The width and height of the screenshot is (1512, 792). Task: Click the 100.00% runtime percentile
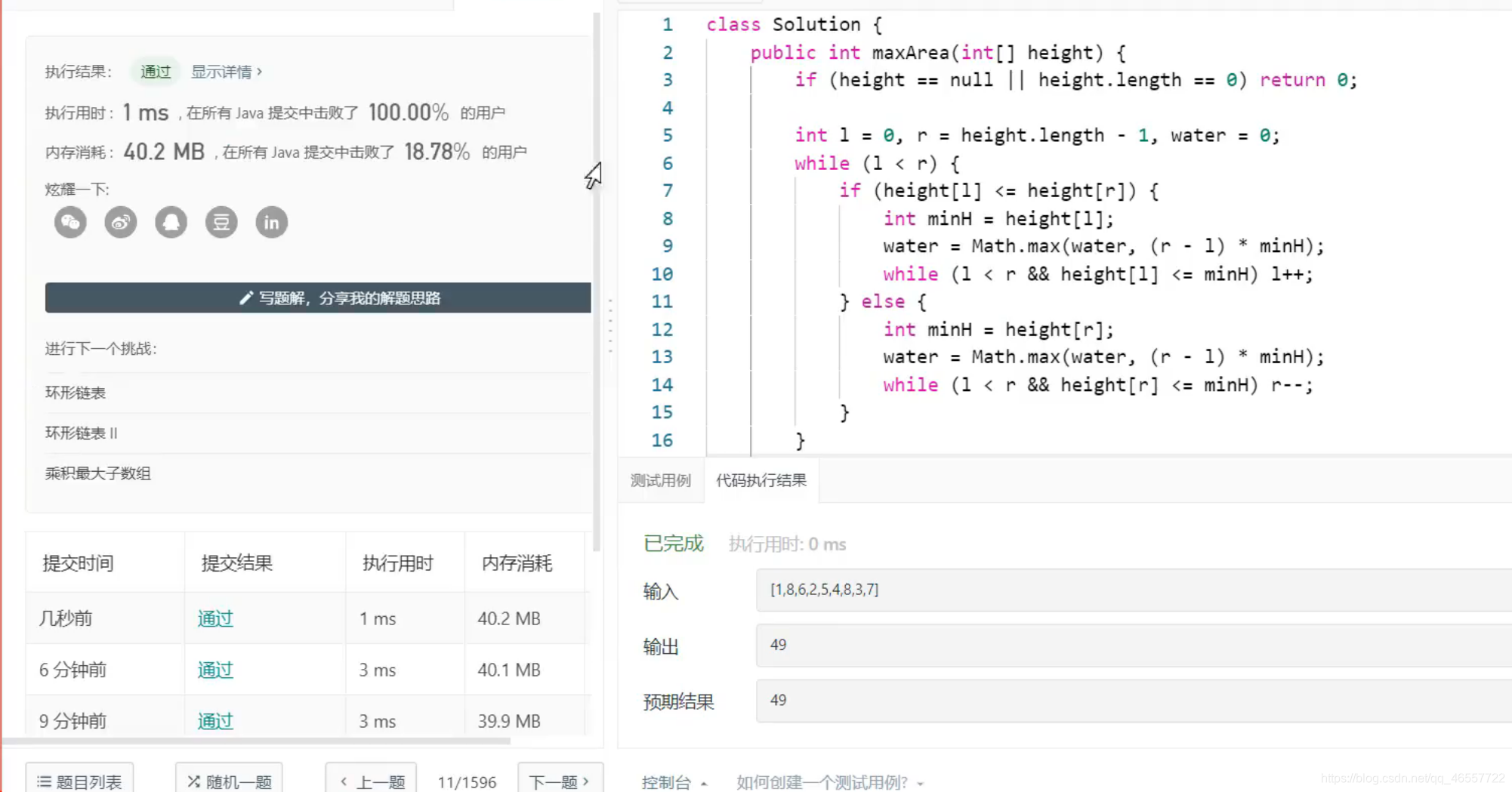409,112
